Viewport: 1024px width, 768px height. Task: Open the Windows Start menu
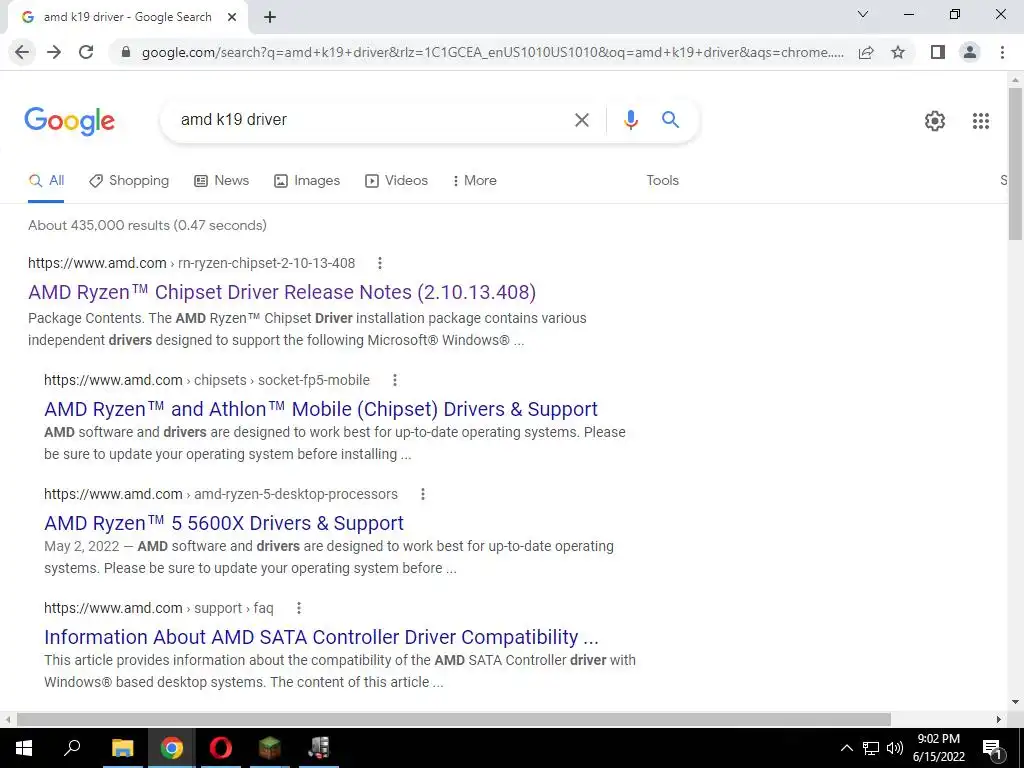tap(24, 748)
